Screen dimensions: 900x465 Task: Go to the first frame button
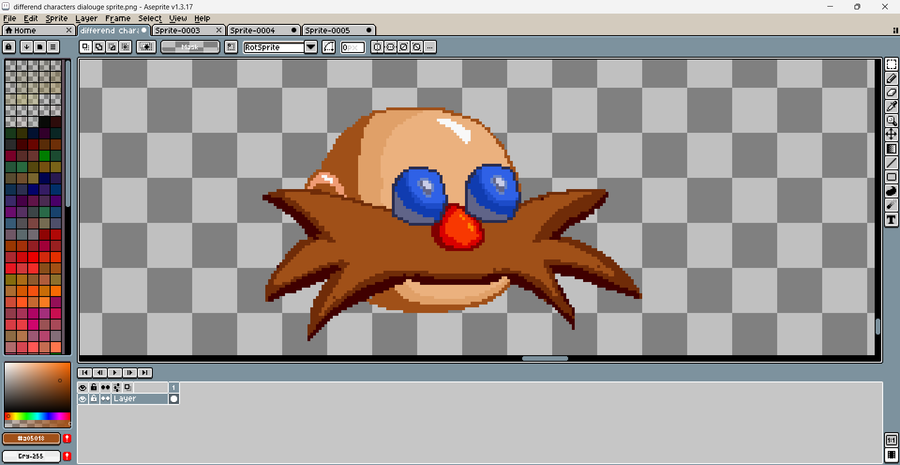click(x=85, y=373)
